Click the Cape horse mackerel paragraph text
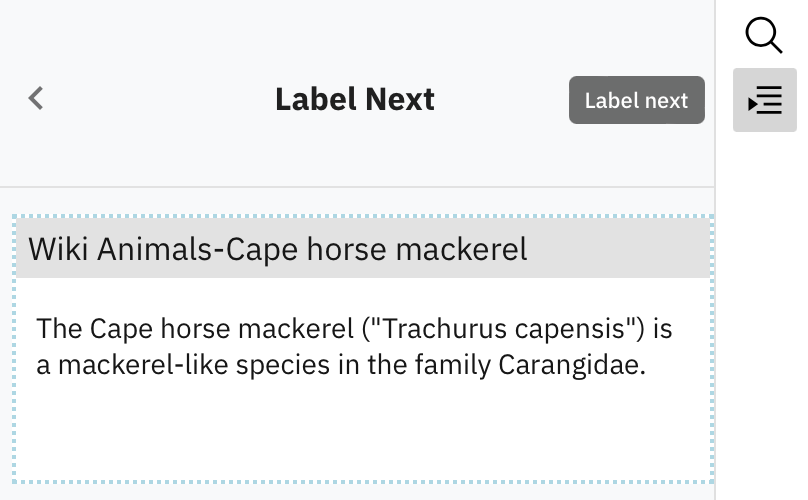Screen dimensions: 808x500 [x=354, y=346]
